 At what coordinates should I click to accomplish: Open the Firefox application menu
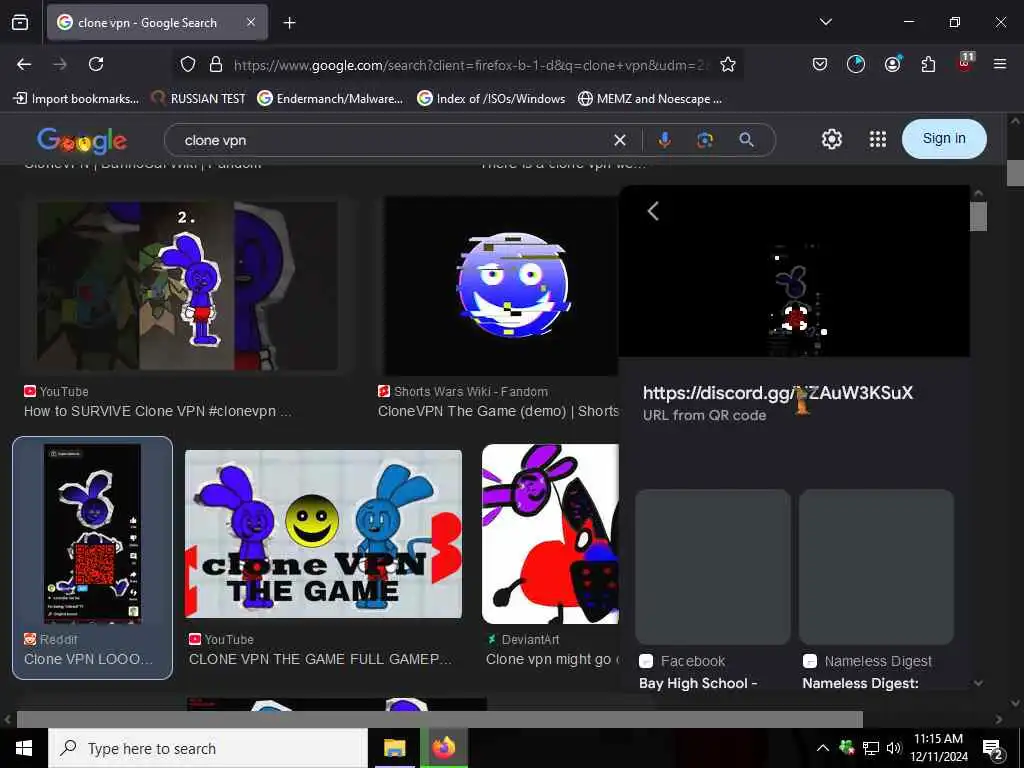pyautogui.click(x=999, y=64)
